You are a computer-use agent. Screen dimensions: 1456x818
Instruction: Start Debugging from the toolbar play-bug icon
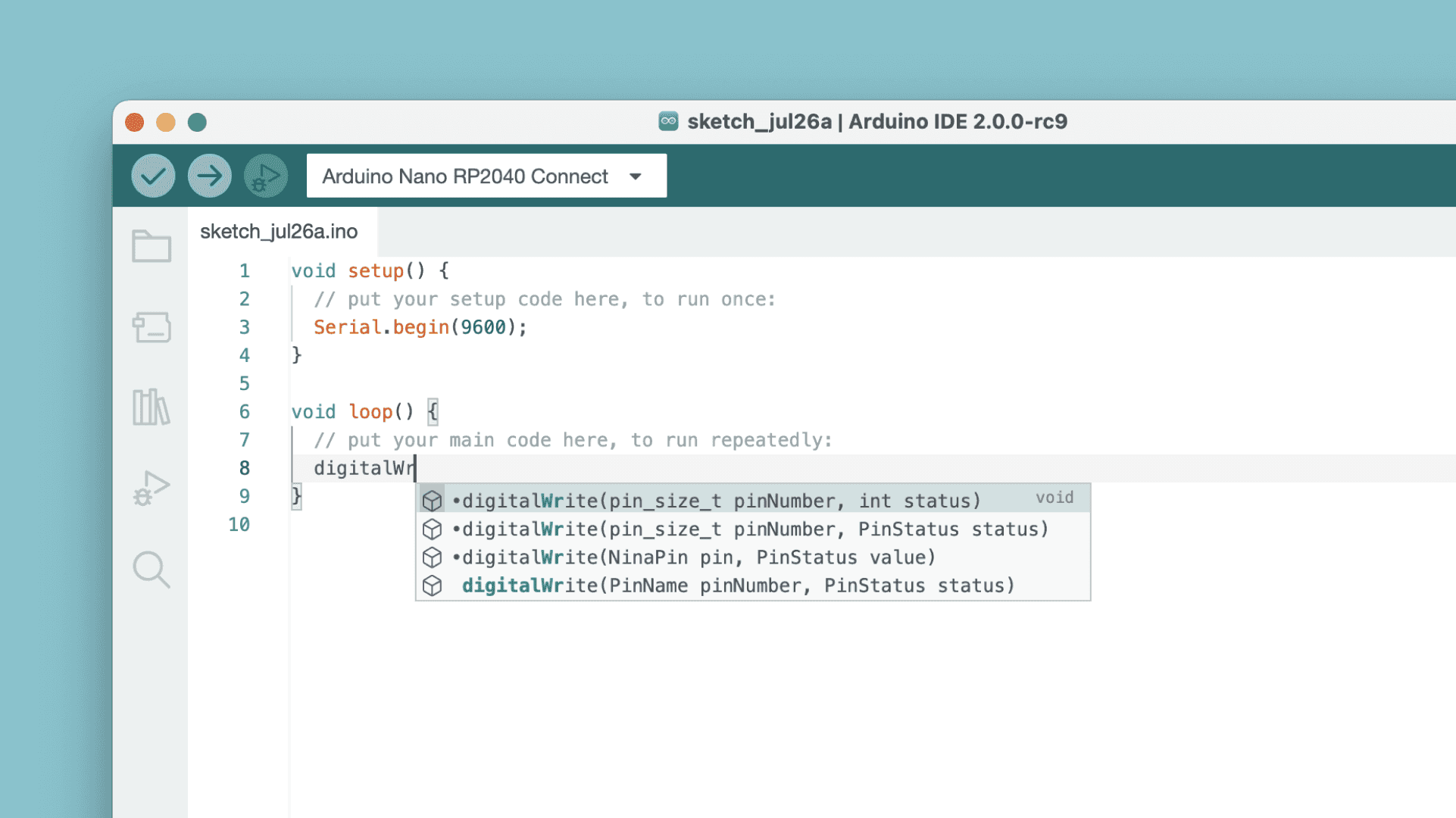click(265, 176)
